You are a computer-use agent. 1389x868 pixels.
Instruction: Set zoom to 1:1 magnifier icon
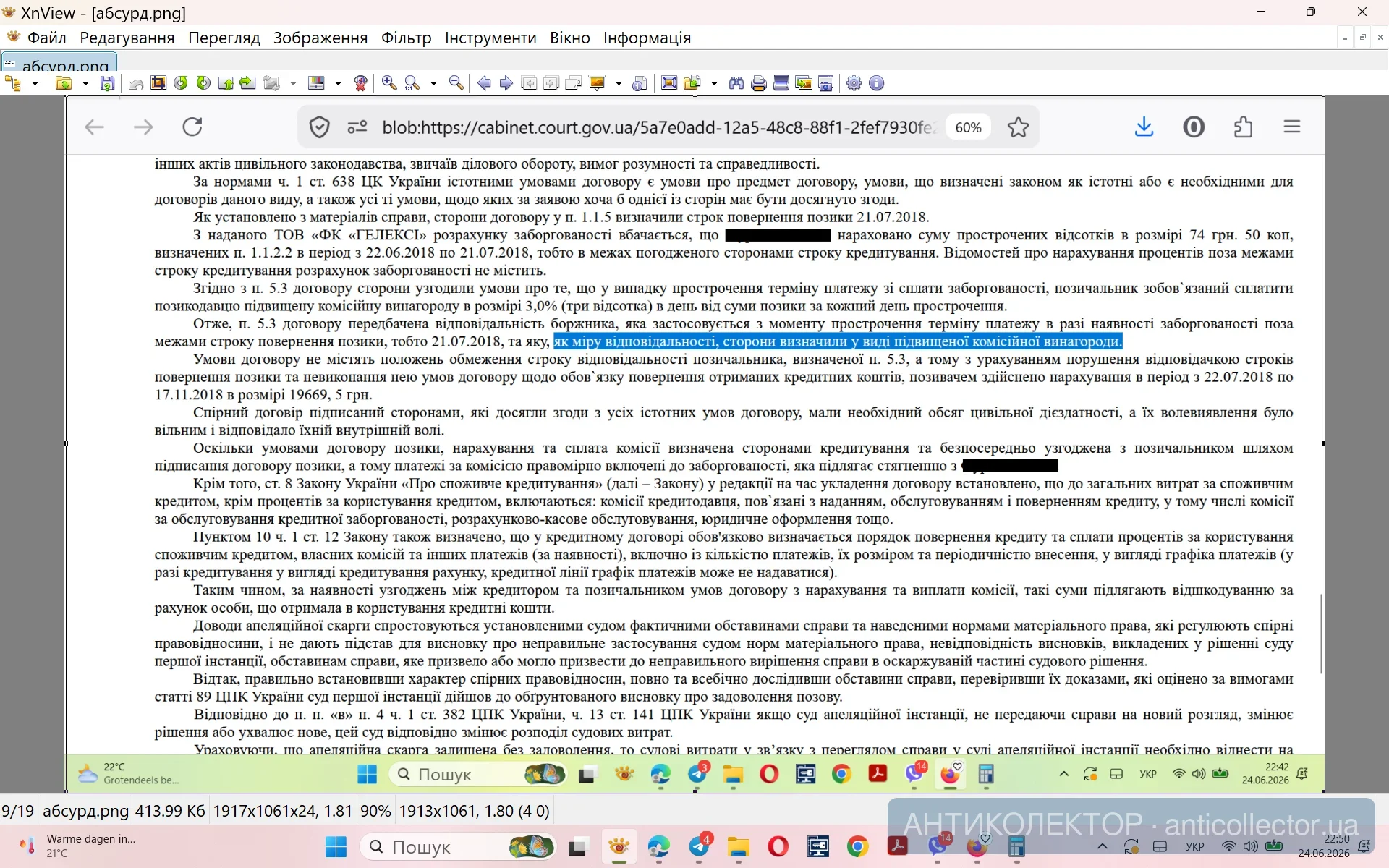(412, 83)
